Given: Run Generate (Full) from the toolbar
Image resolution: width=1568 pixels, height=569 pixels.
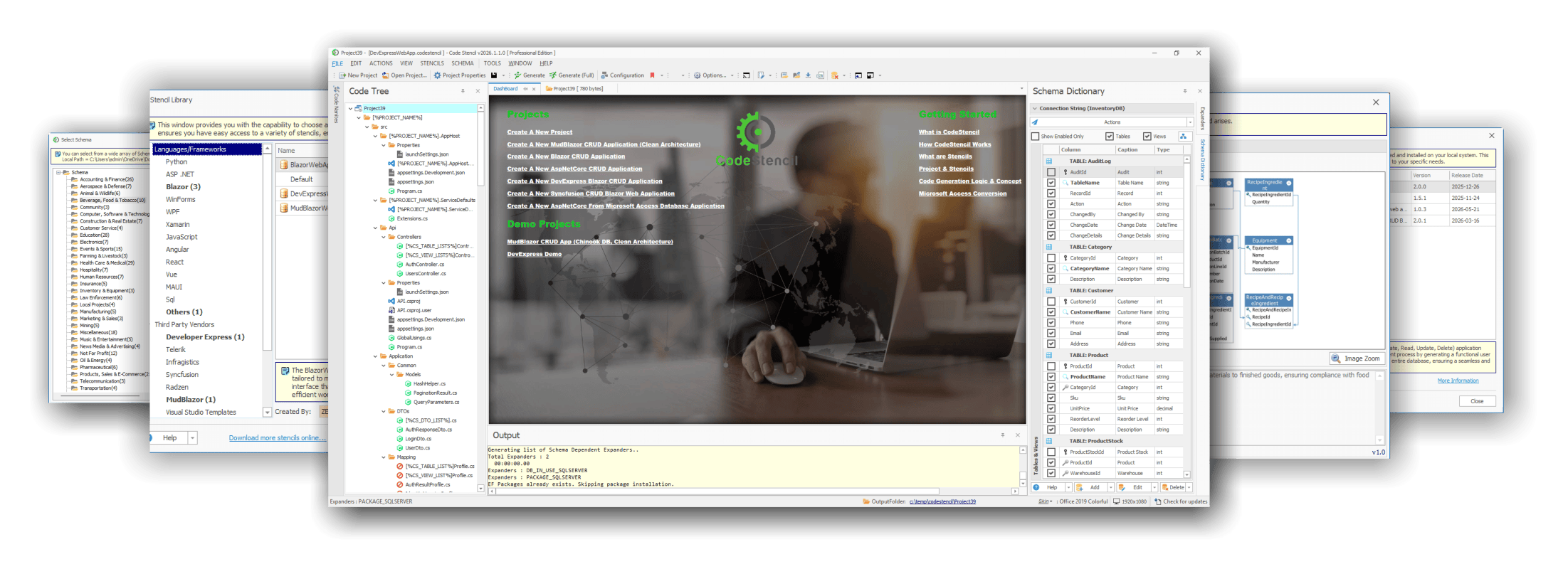Looking at the screenshot, I should click(x=572, y=75).
